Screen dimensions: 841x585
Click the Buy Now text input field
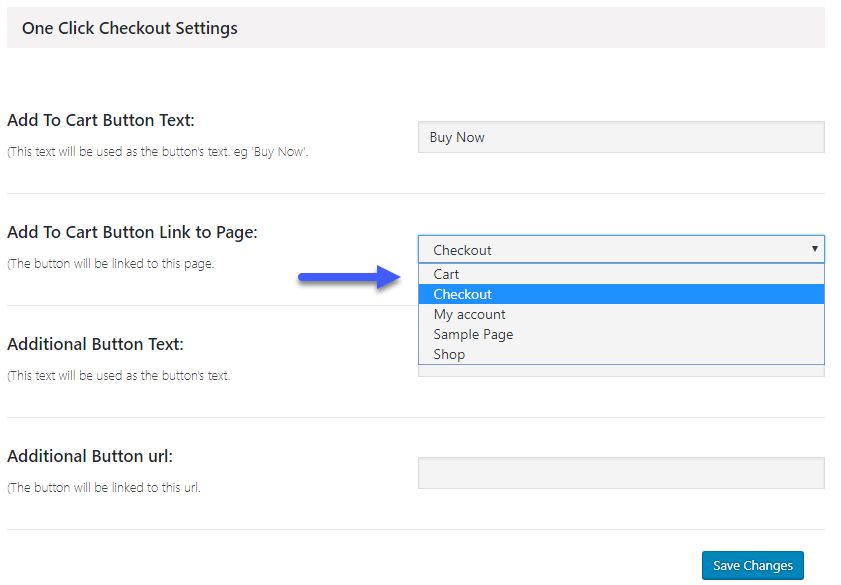(621, 137)
